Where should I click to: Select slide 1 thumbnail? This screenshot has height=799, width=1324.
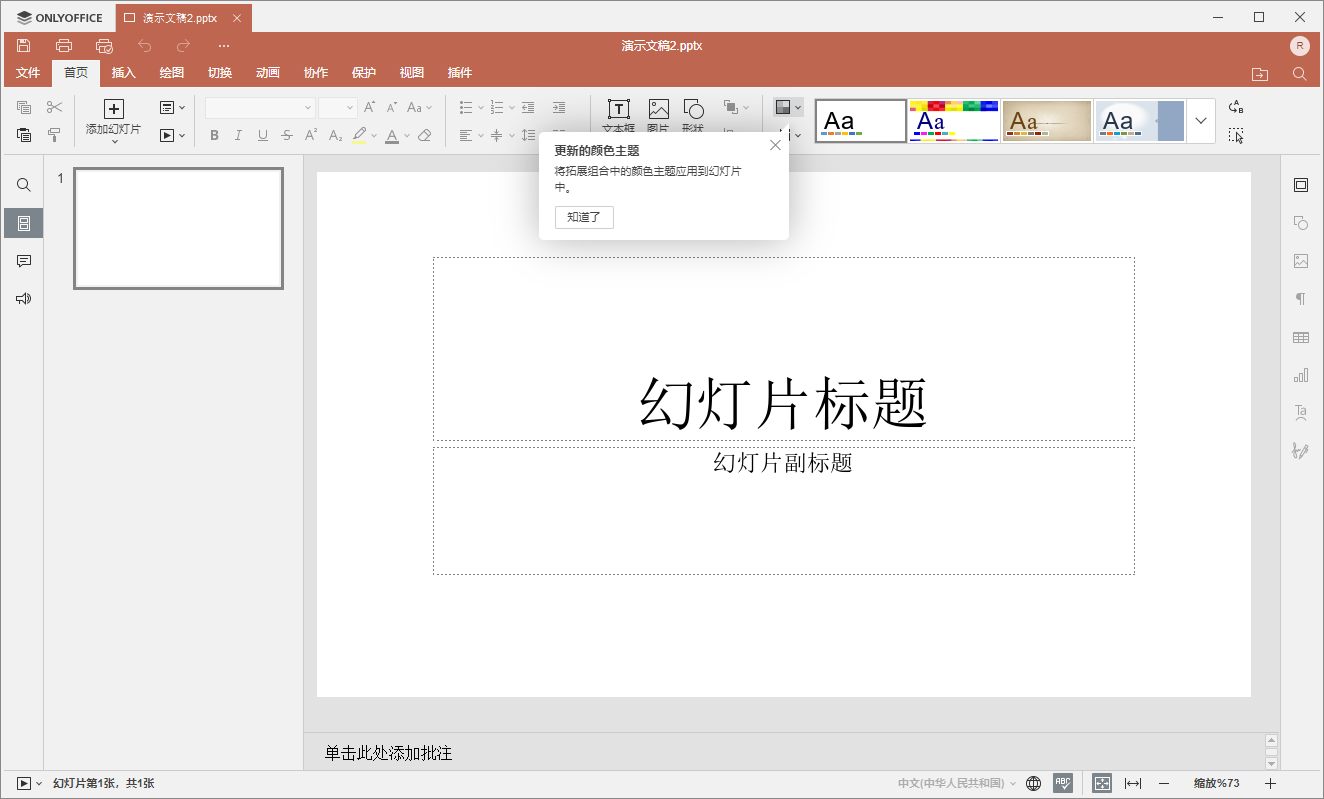click(x=178, y=229)
